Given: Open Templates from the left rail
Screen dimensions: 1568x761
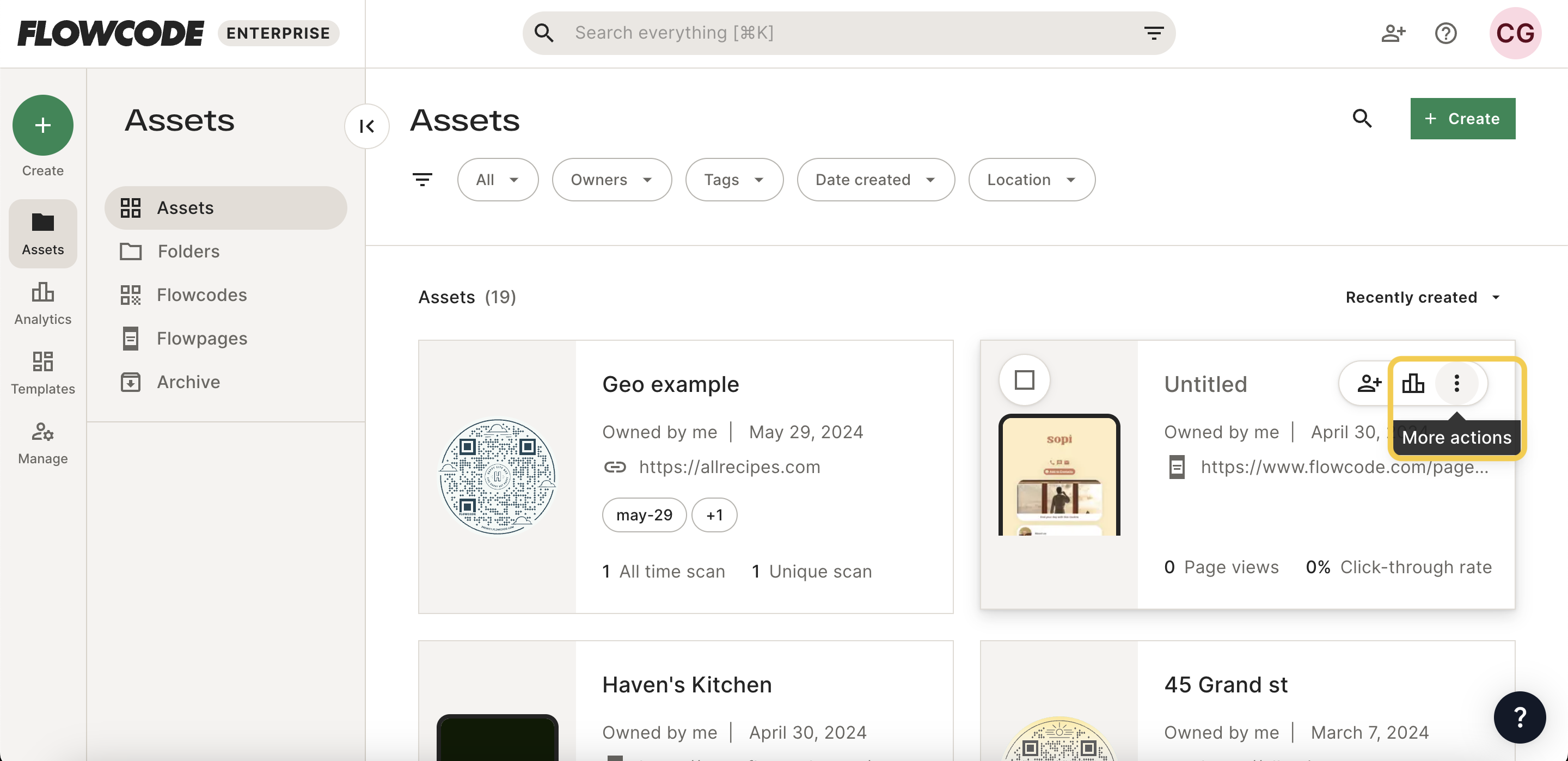Looking at the screenshot, I should pos(42,372).
